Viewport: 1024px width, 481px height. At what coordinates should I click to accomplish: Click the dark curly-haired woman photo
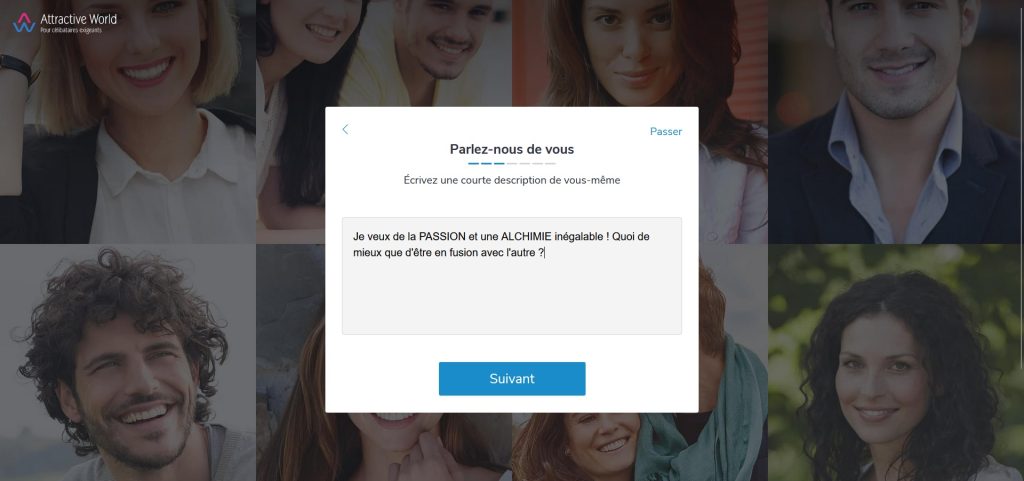[x=896, y=363]
